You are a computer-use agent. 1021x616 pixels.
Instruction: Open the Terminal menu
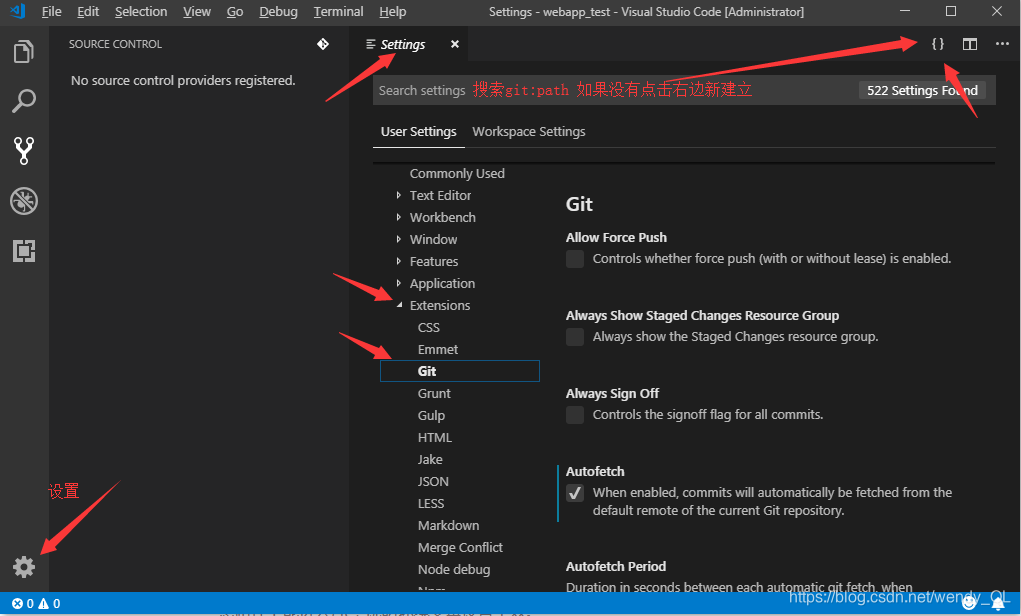pos(339,12)
